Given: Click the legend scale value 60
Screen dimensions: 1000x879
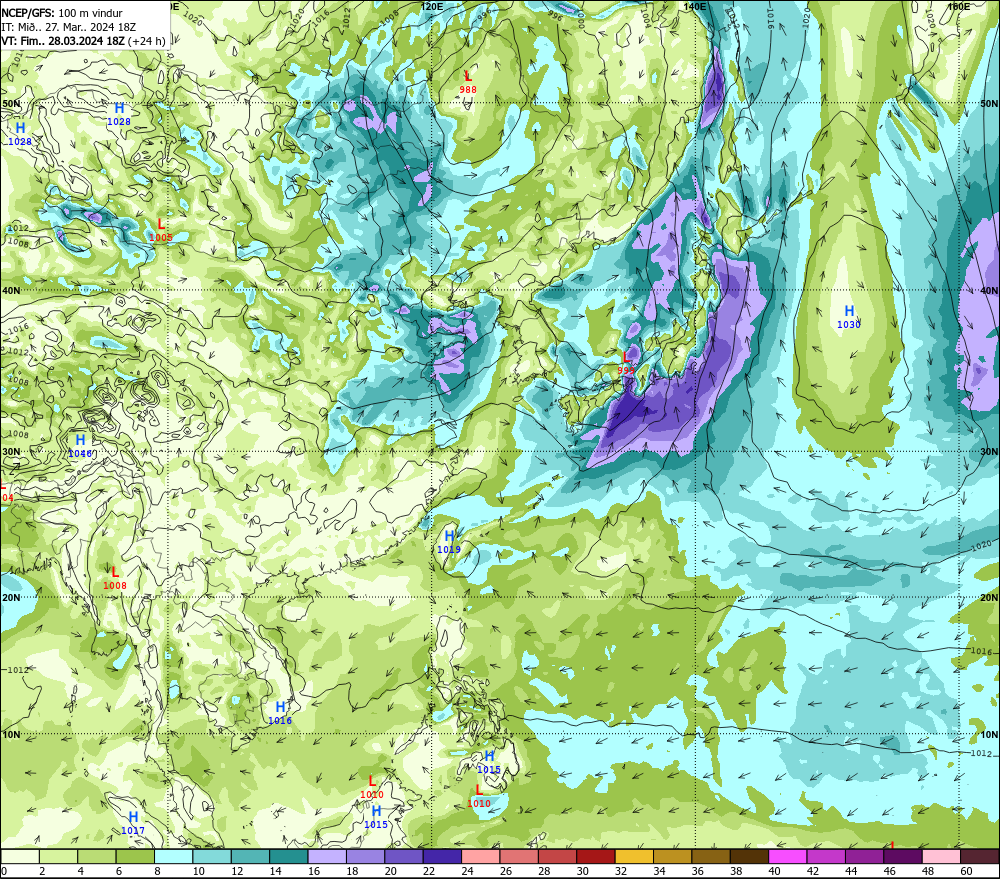Looking at the screenshot, I should click(966, 871).
